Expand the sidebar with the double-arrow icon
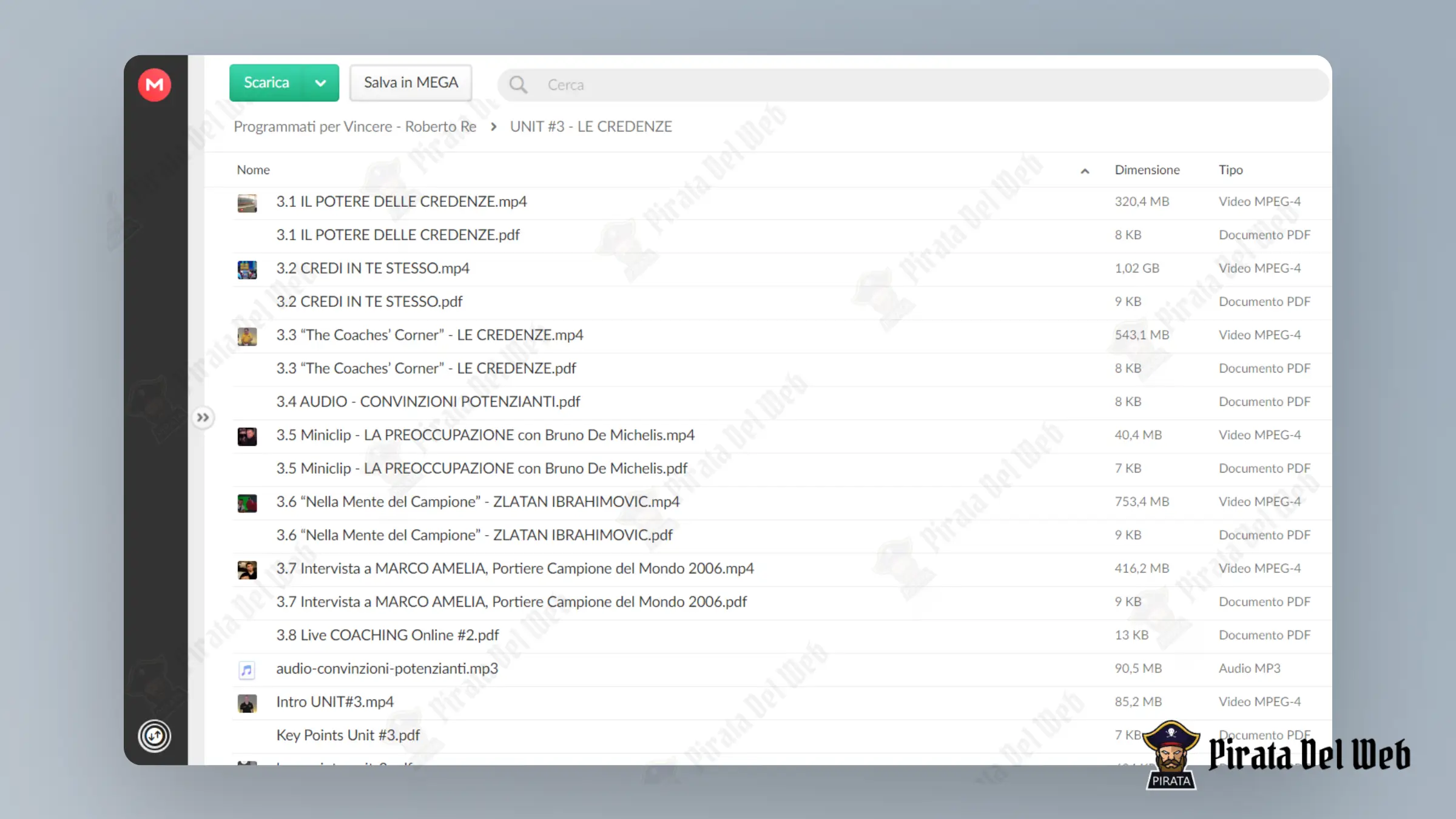Image resolution: width=1456 pixels, height=819 pixels. 203,417
